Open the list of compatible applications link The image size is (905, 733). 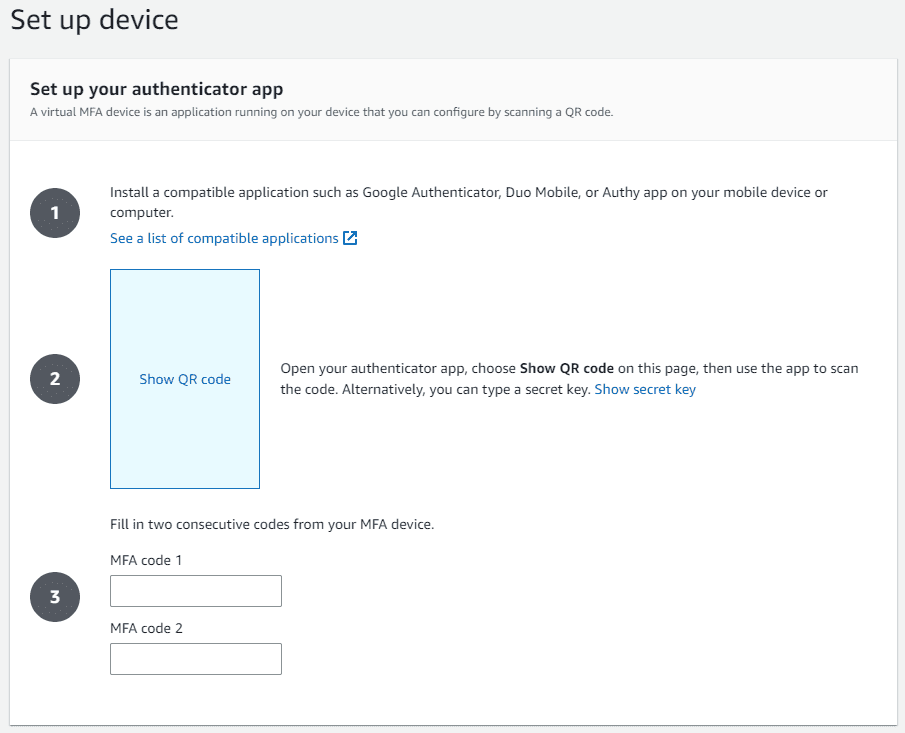coord(224,238)
